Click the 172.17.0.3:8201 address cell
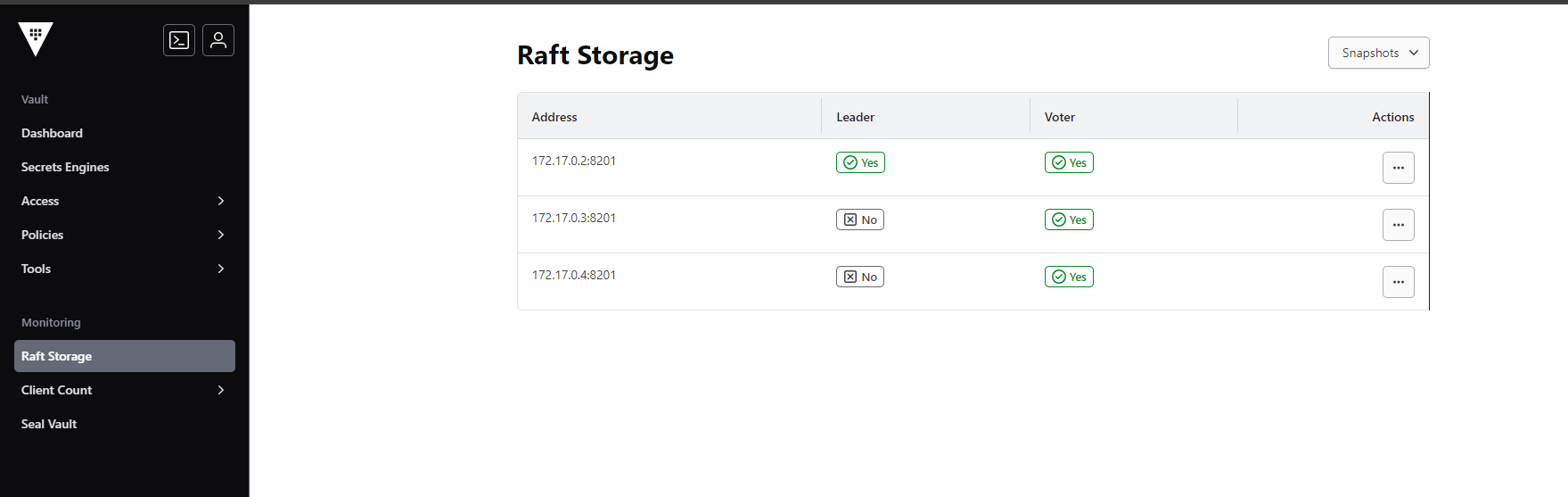The width and height of the screenshot is (1568, 497). (x=574, y=218)
